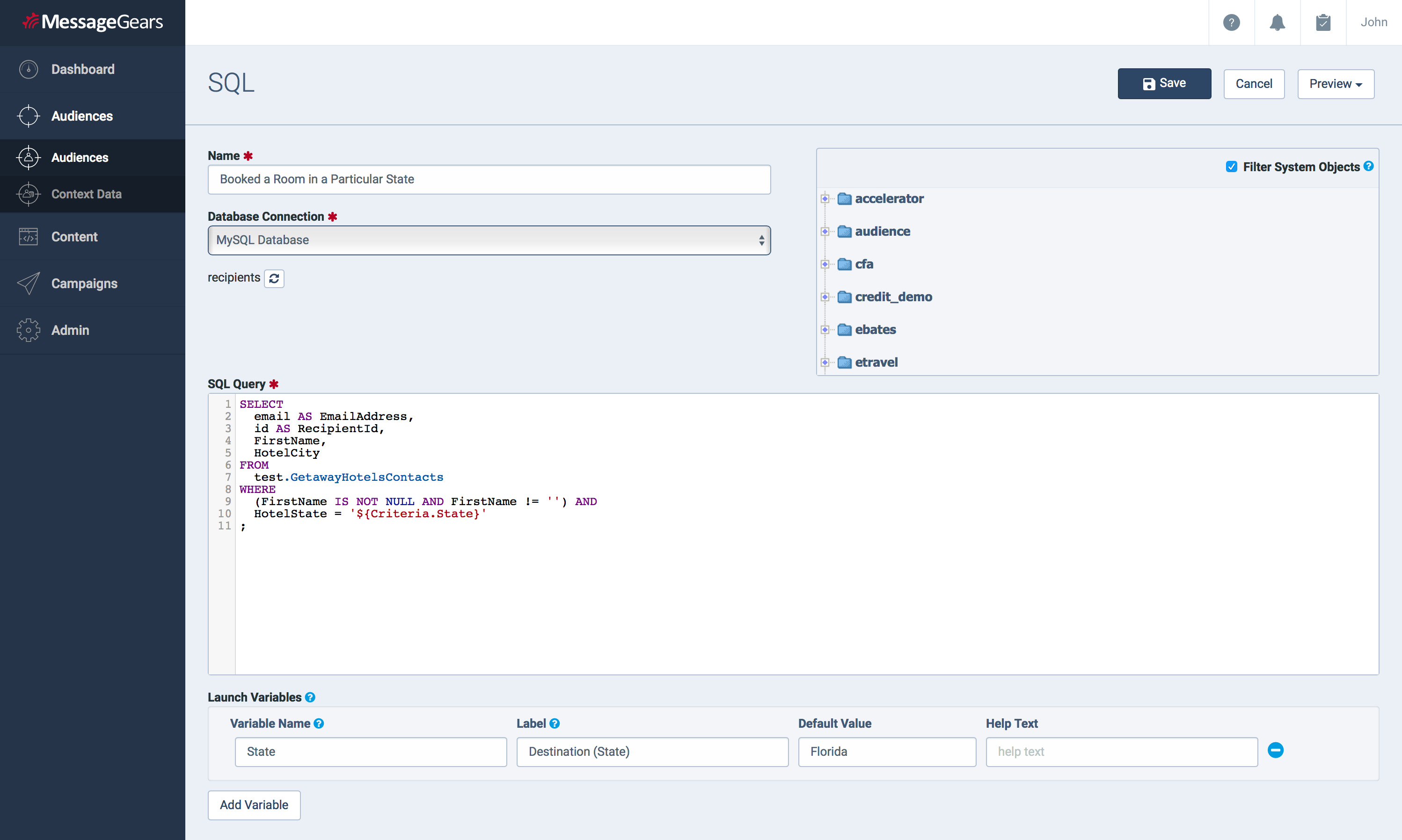The width and height of the screenshot is (1402, 840).
Task: Open notifications bell icon
Action: [x=1277, y=22]
